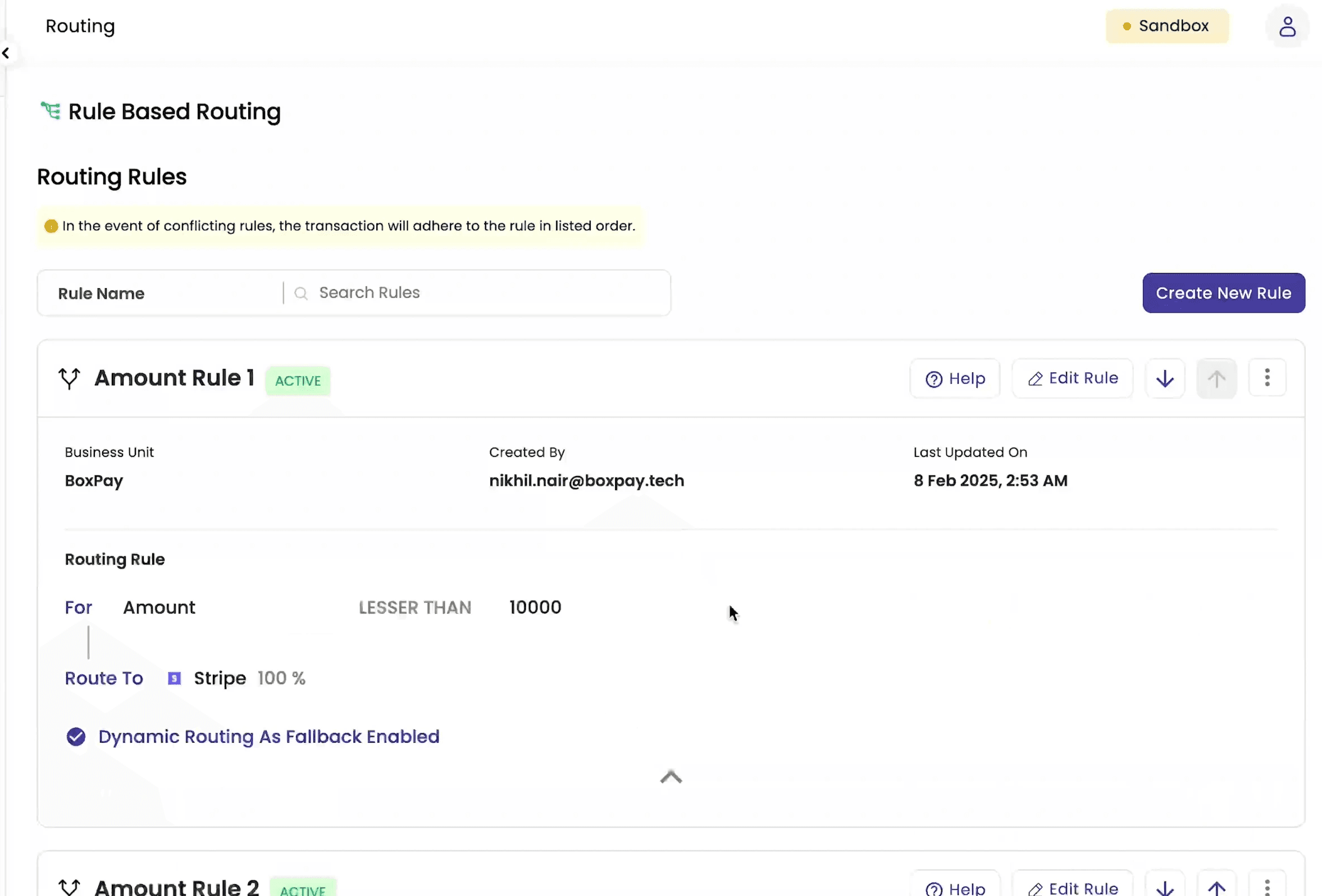Click the Amount condition field label
Screen dimensions: 1322x896
coord(159,607)
